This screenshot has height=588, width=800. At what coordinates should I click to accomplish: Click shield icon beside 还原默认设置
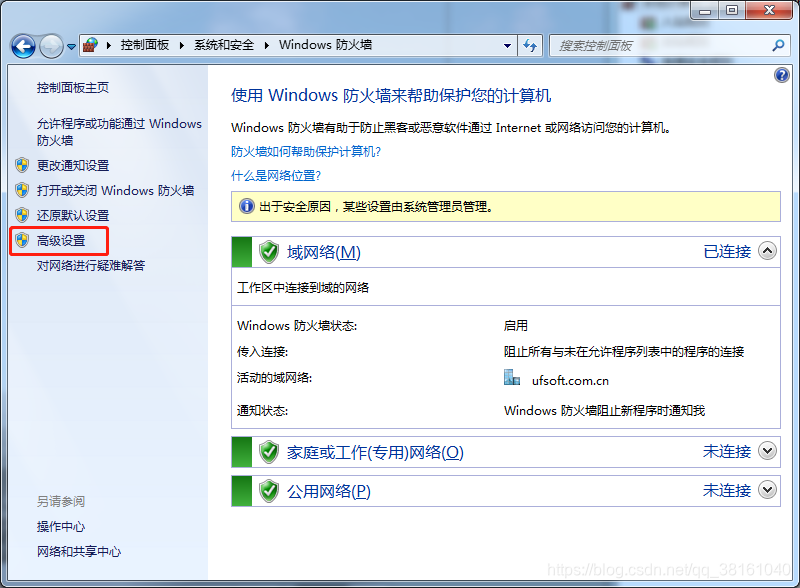click(x=22, y=215)
